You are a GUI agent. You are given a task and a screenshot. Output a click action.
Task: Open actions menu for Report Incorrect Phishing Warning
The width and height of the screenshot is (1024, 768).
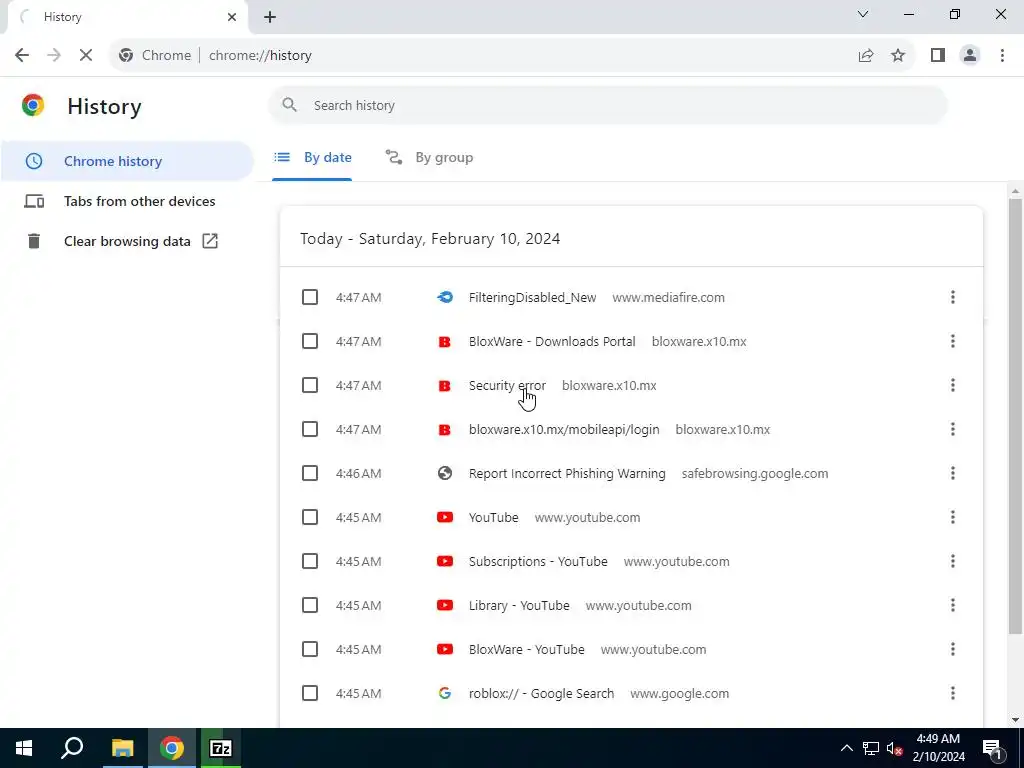click(952, 473)
